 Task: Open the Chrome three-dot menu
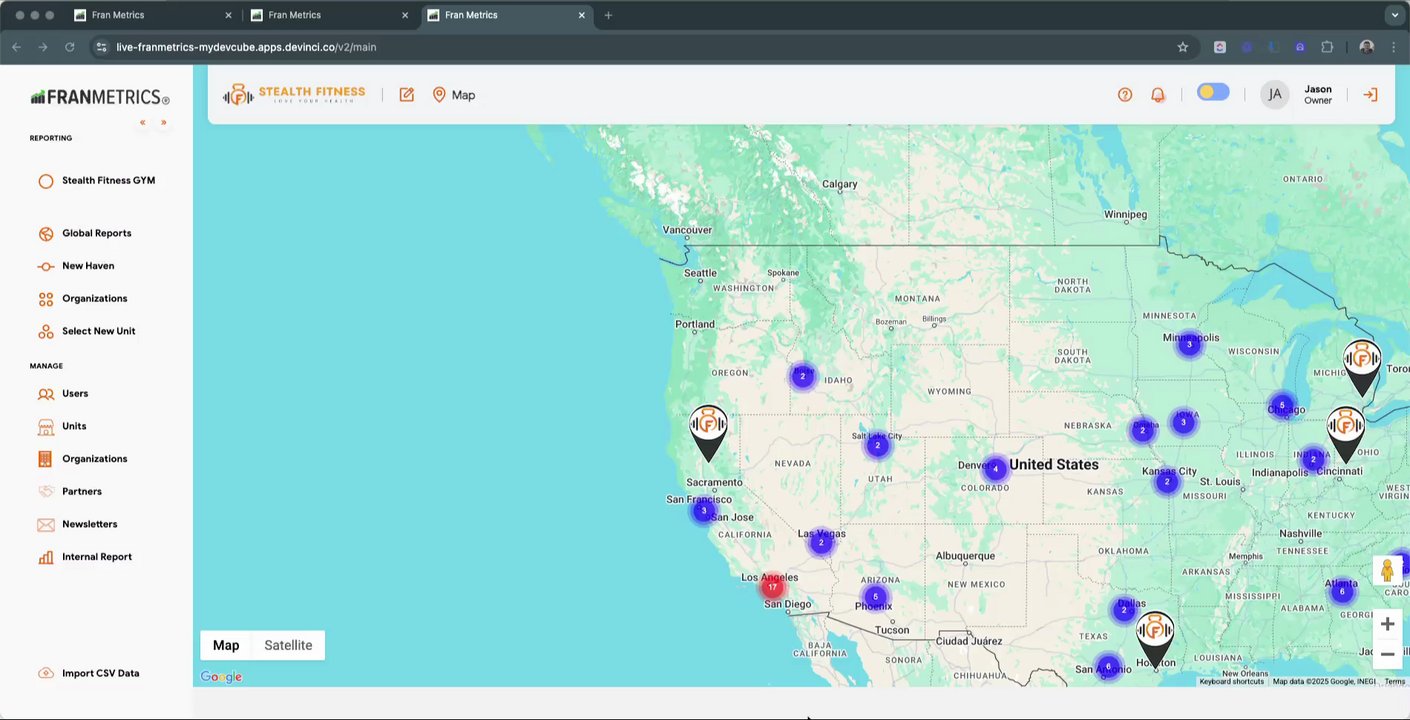(1394, 47)
